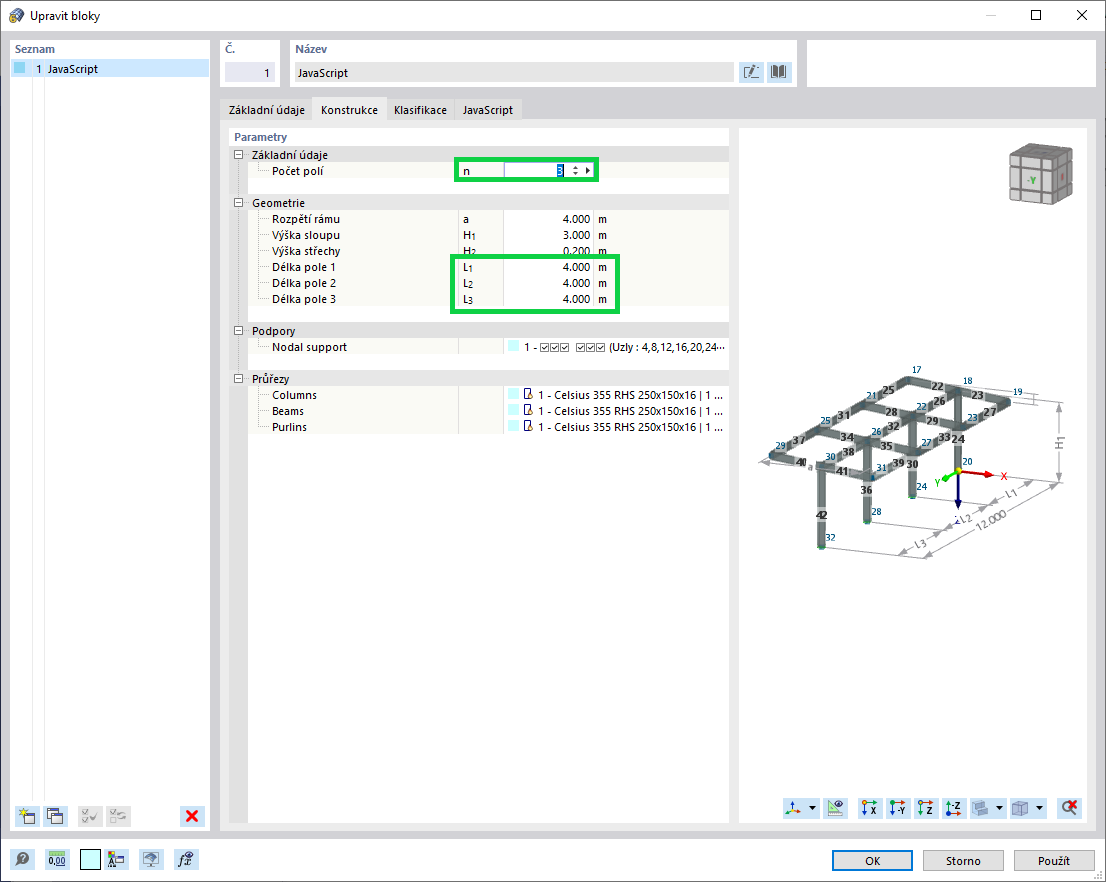The image size is (1106, 882).
Task: Click the transparent cube display icon
Action: coord(1020,808)
